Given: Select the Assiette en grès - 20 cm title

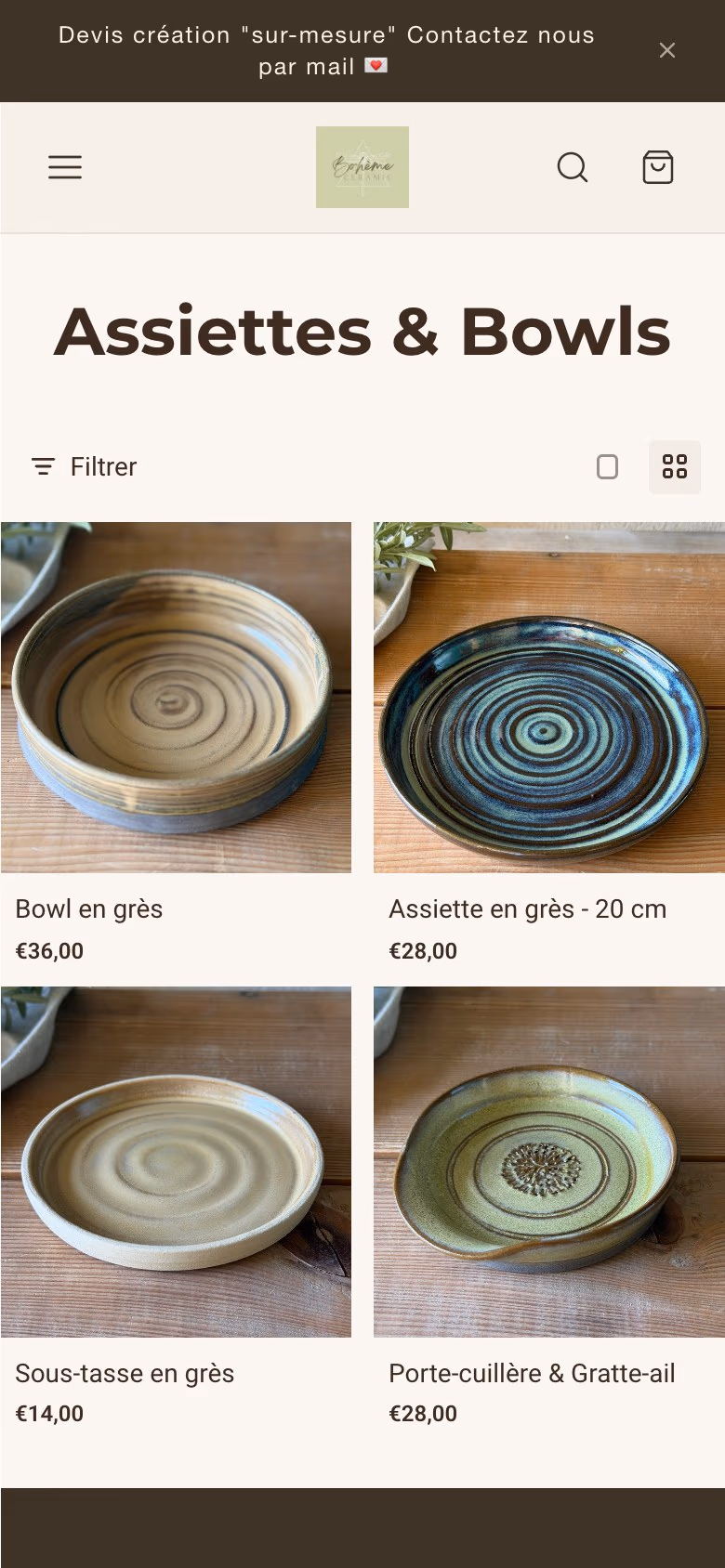Looking at the screenshot, I should coord(528,908).
